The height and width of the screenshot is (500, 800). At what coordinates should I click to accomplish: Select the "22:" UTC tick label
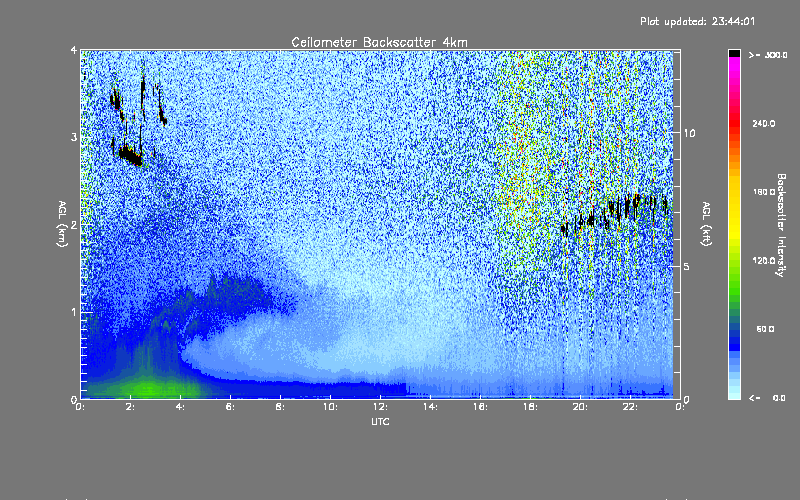point(631,407)
